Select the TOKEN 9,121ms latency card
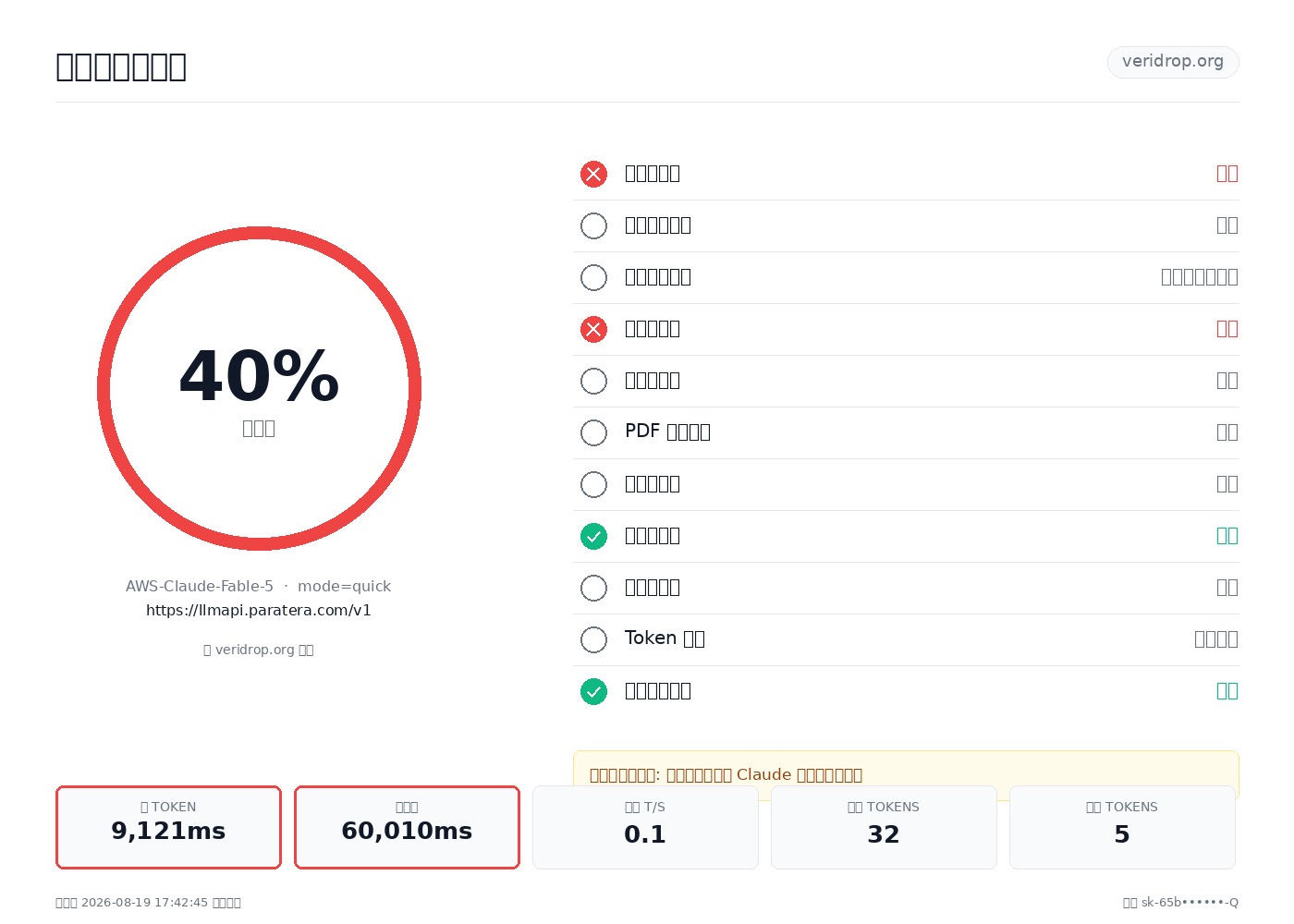Image resolution: width=1294 pixels, height=924 pixels. point(168,827)
